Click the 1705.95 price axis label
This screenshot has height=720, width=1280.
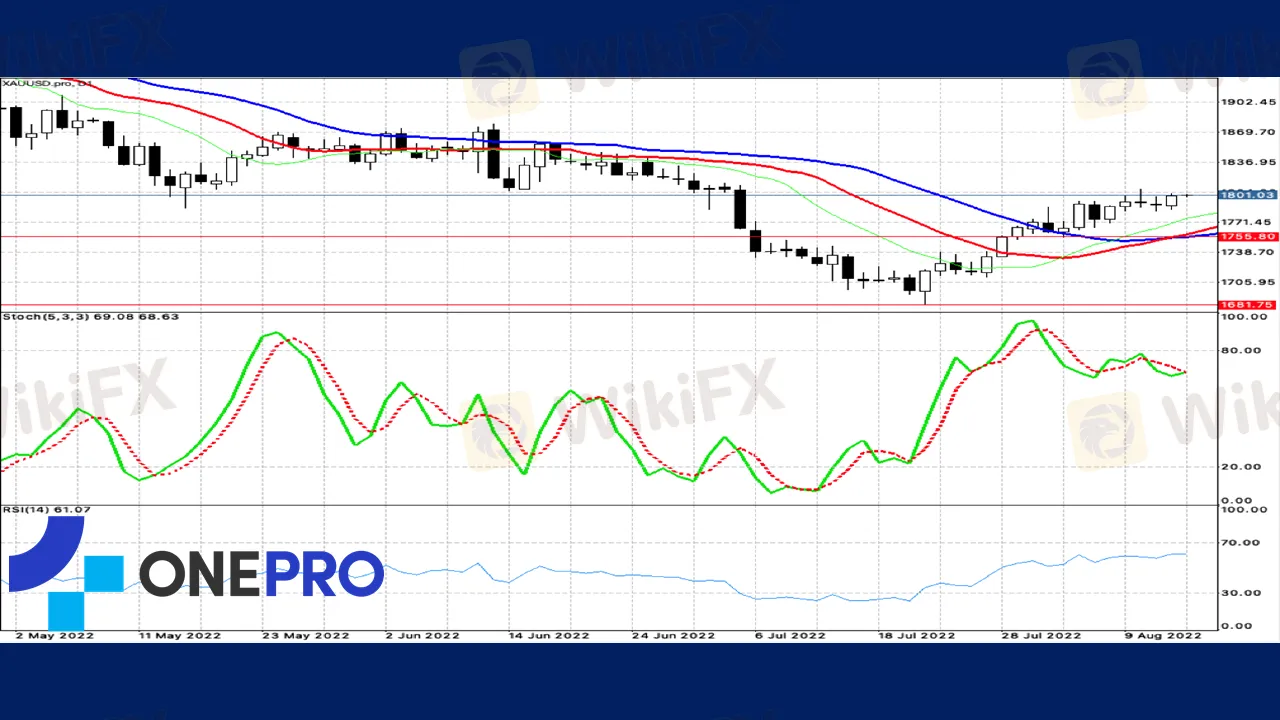pyautogui.click(x=1248, y=283)
